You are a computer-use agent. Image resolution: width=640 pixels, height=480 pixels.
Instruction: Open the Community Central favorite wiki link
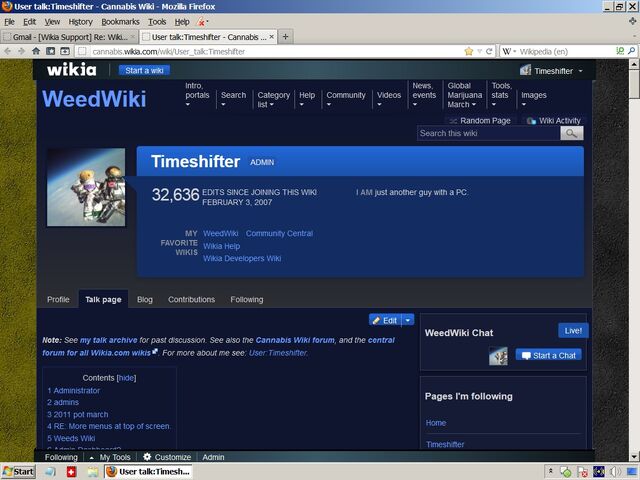coord(279,233)
